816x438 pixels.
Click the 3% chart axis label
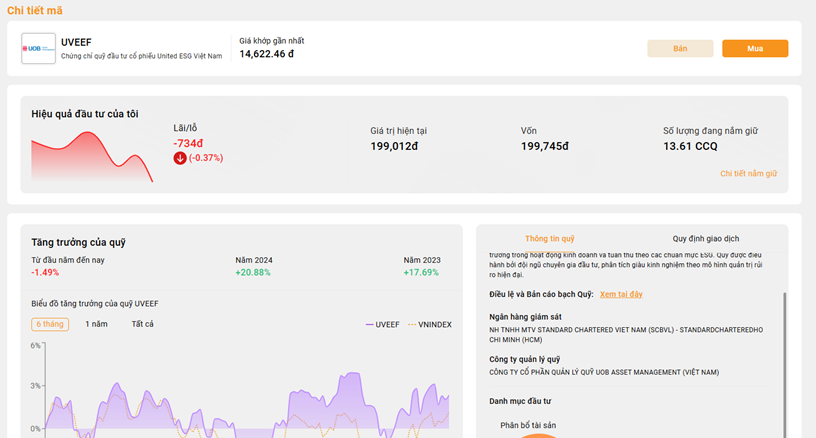[35, 386]
